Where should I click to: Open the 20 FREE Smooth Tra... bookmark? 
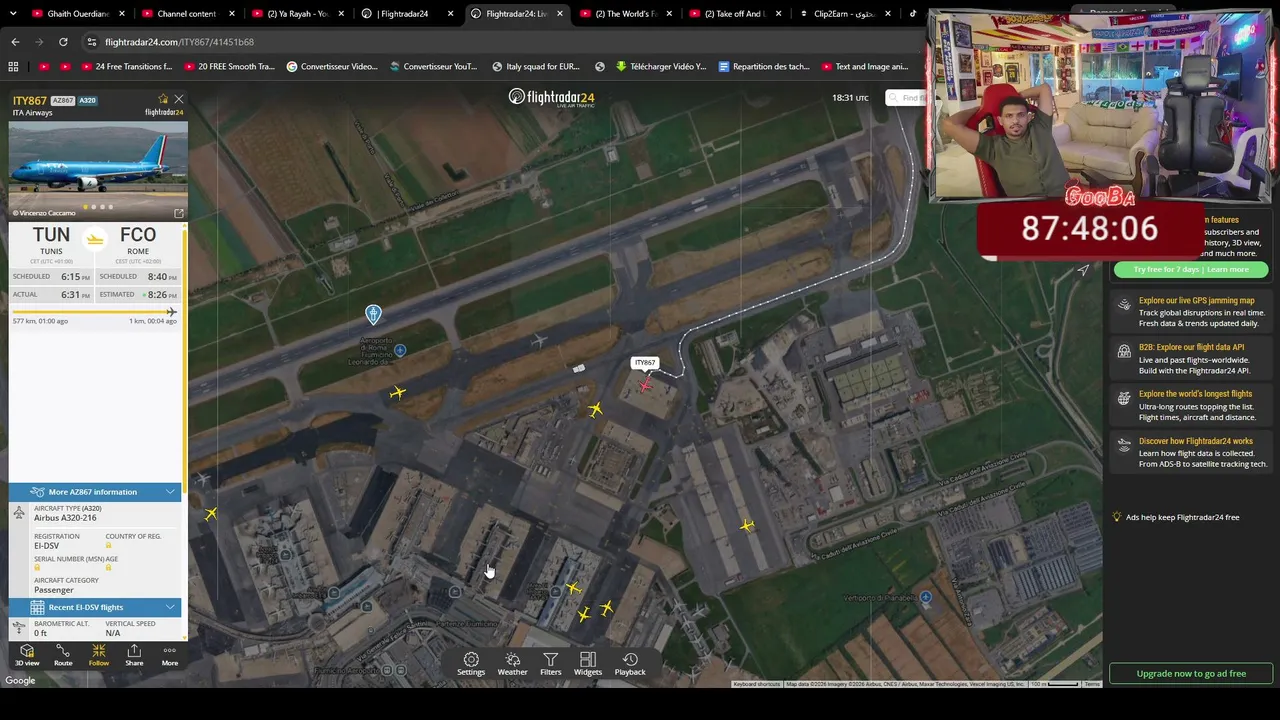pyautogui.click(x=228, y=67)
